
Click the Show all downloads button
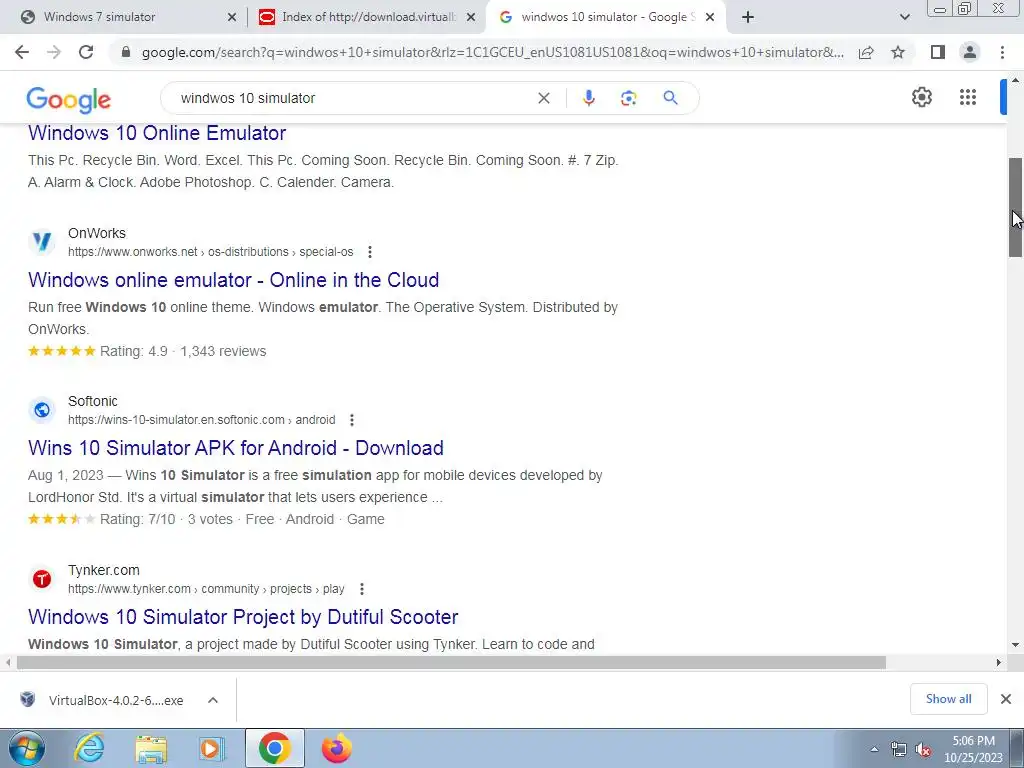click(948, 699)
